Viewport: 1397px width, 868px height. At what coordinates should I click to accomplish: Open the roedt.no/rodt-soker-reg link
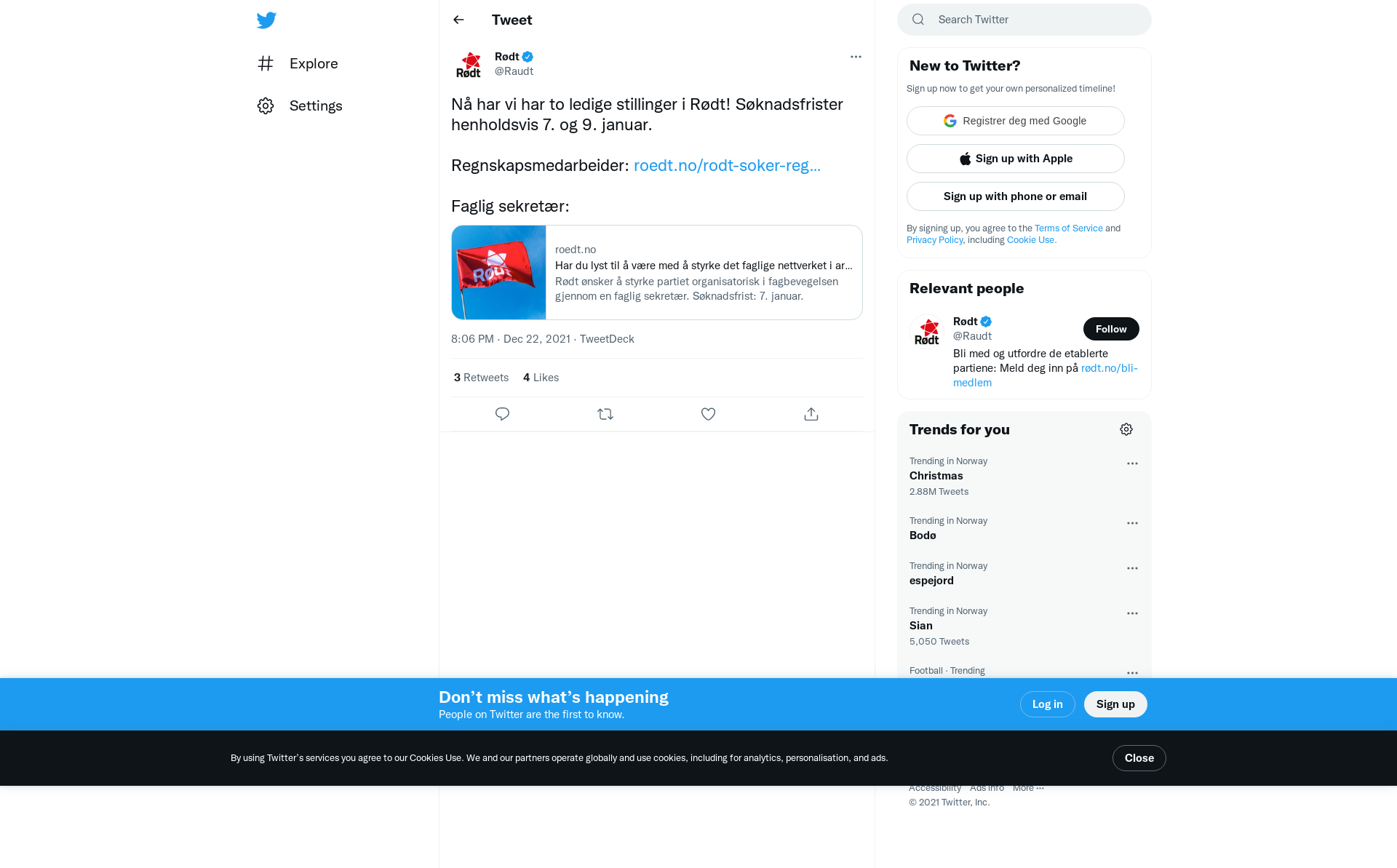[x=727, y=165]
